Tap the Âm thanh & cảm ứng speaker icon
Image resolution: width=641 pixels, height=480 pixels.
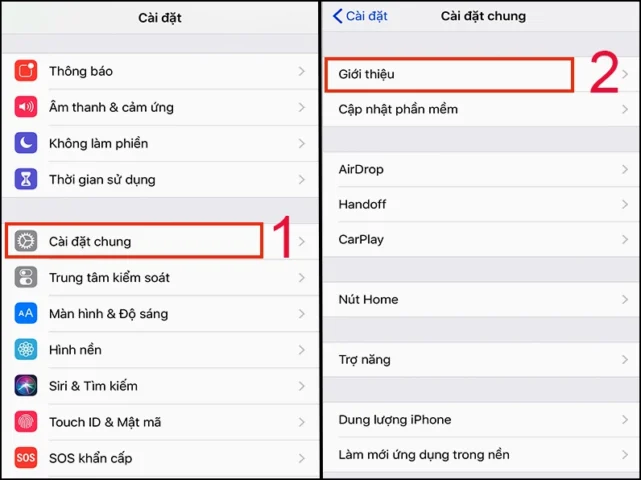pyautogui.click(x=26, y=107)
